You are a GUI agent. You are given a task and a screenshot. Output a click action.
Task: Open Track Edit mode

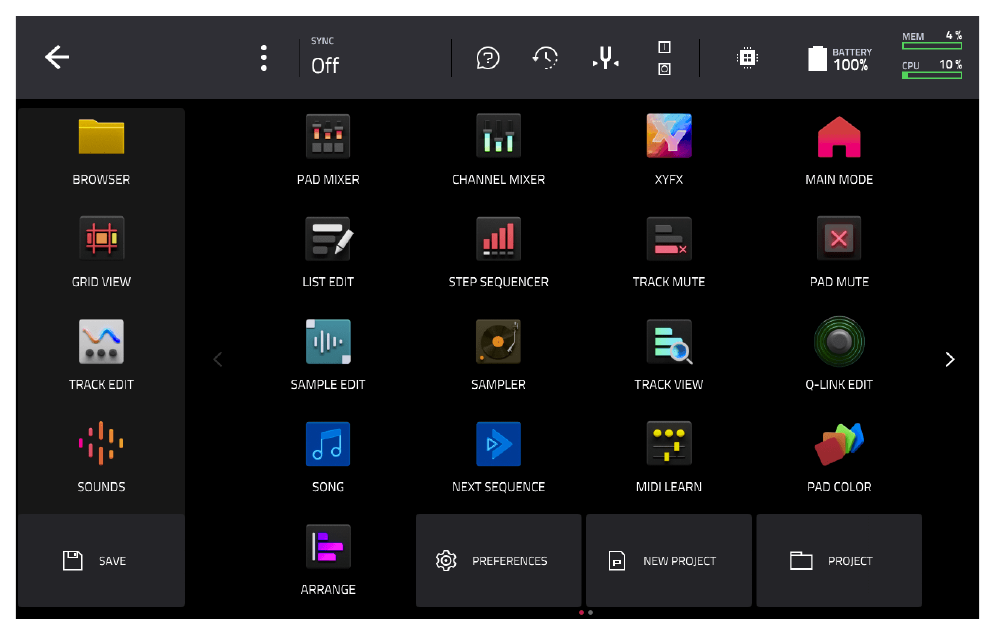(101, 355)
